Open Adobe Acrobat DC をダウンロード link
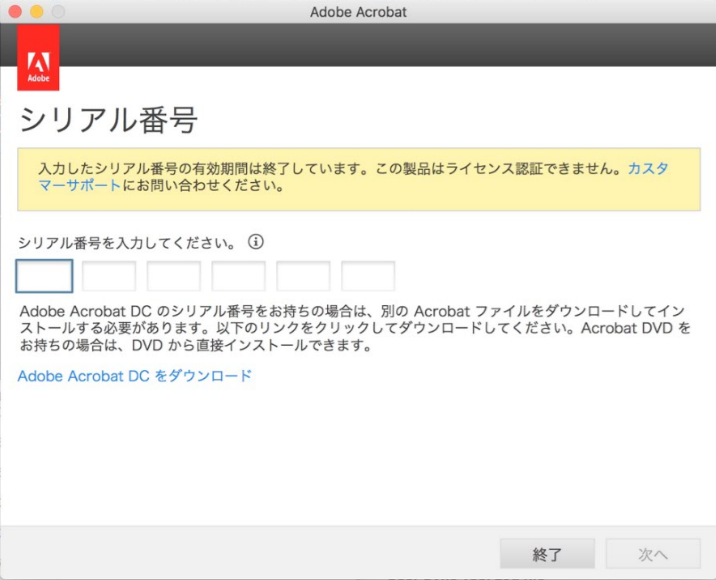 click(x=135, y=376)
